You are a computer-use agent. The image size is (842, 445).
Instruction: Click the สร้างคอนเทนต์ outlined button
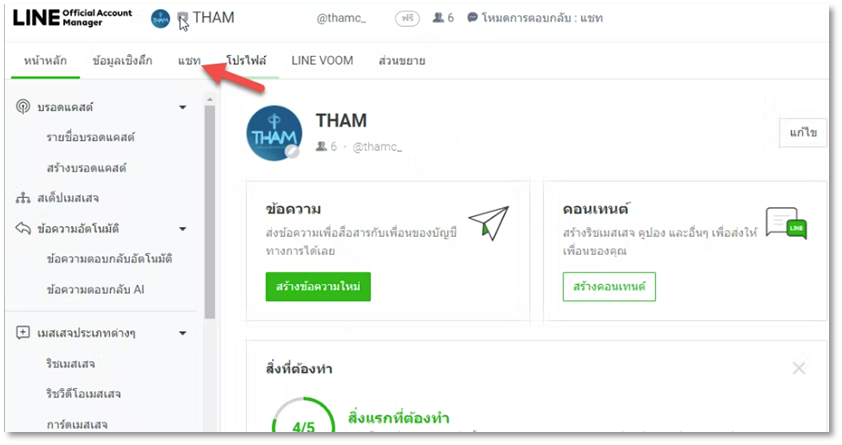pos(609,287)
